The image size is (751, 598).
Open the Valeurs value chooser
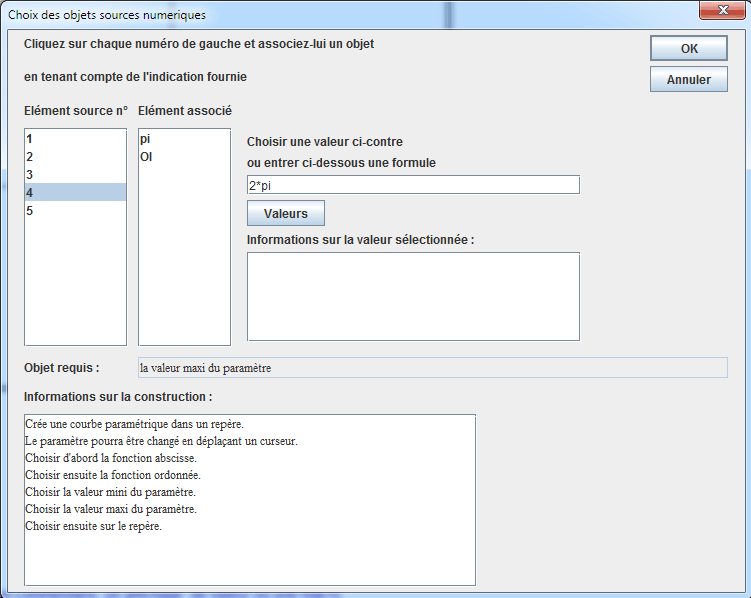(285, 214)
